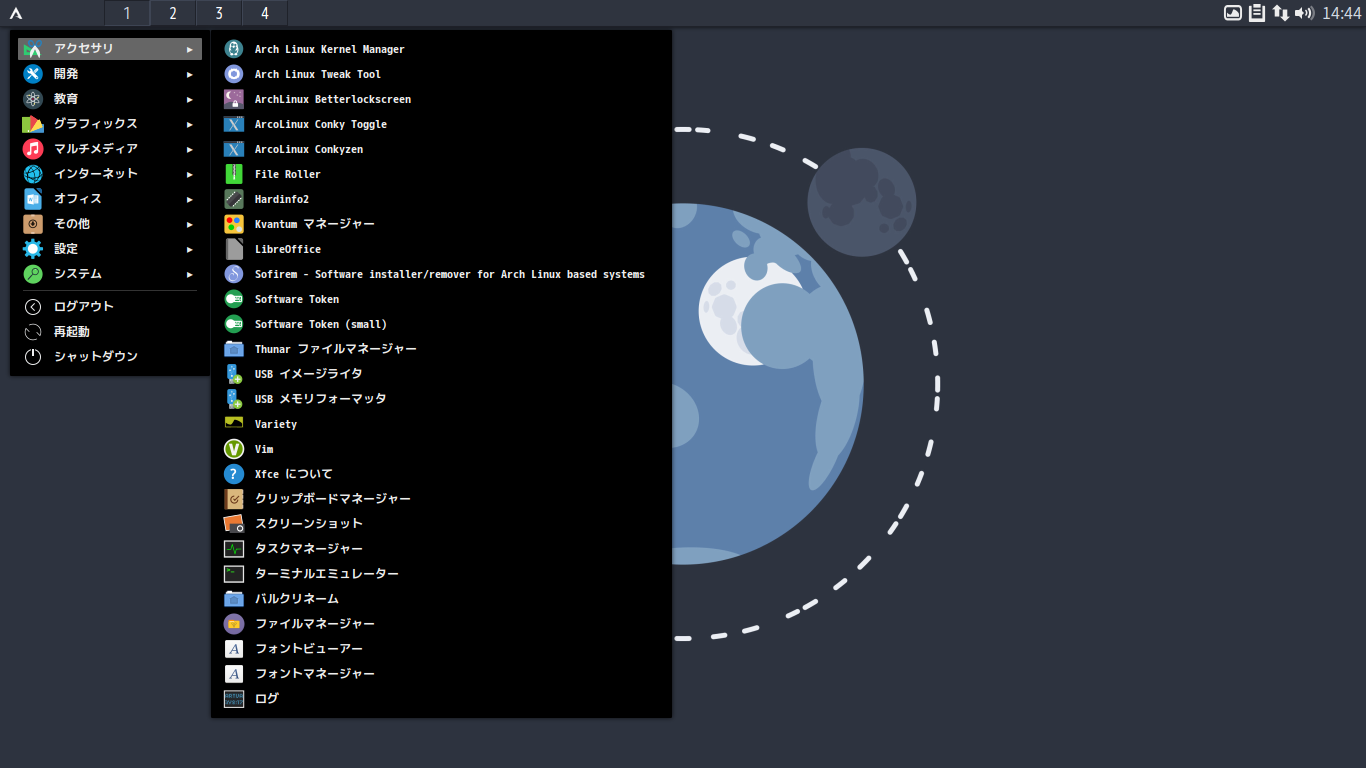Click the green Vim icon
Image resolution: width=1366 pixels, height=768 pixels.
click(234, 449)
